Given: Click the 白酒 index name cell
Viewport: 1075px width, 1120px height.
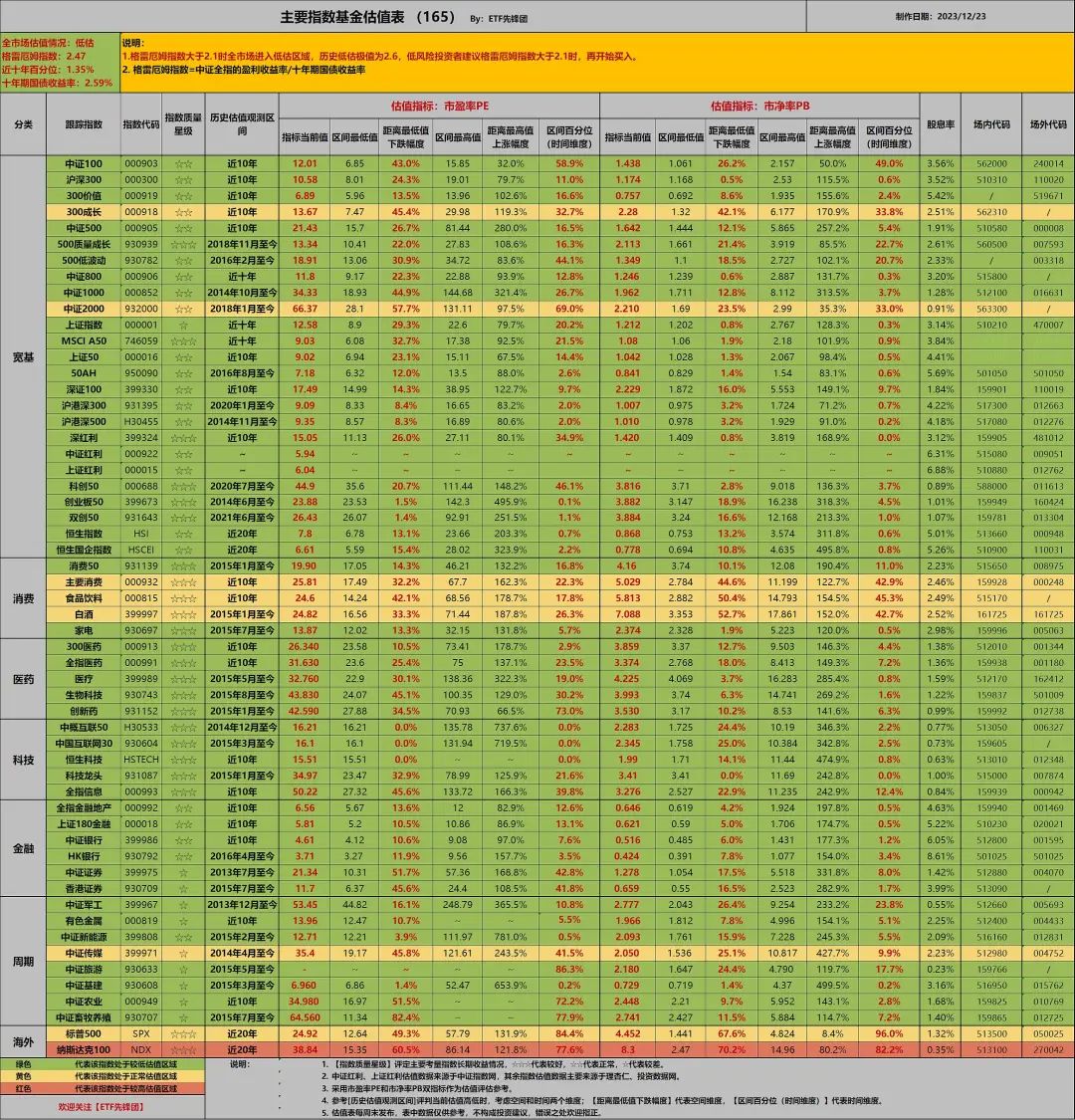Looking at the screenshot, I should click(84, 614).
